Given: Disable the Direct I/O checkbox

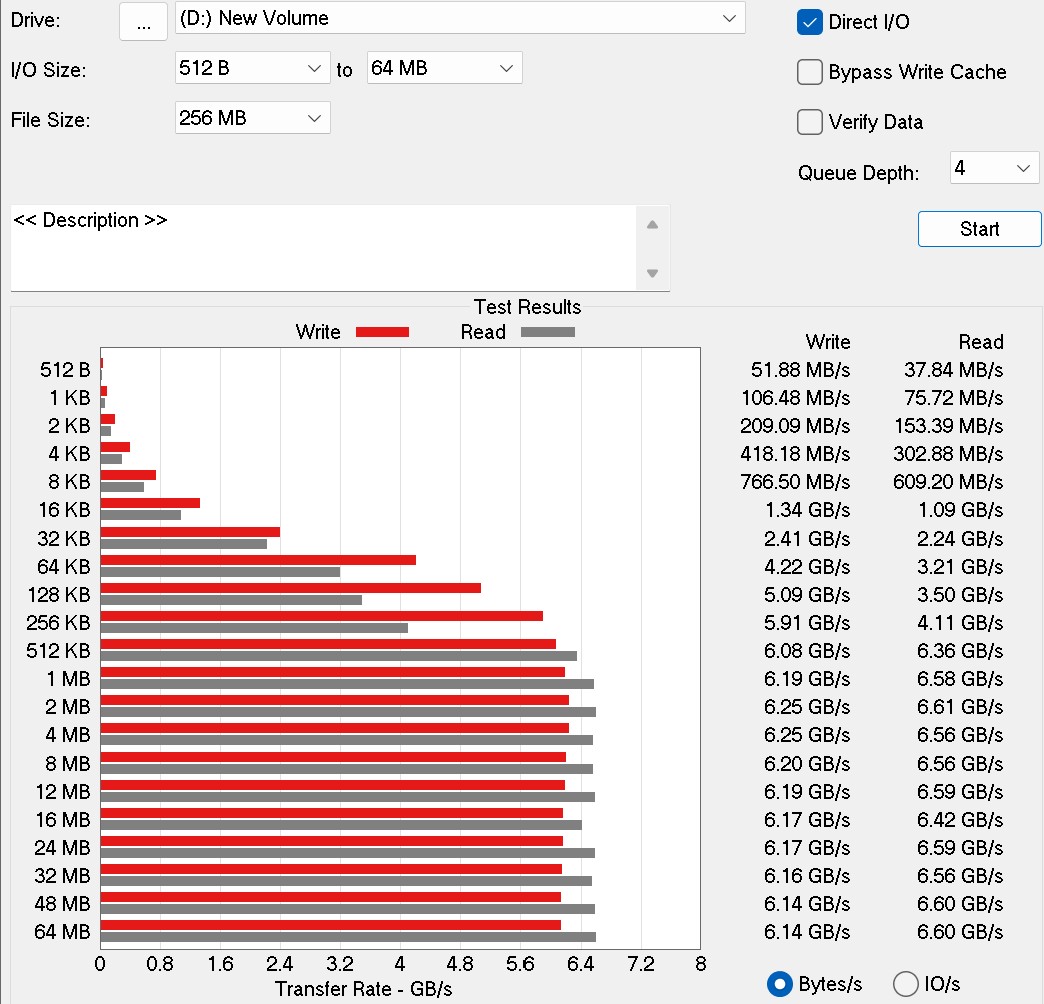Looking at the screenshot, I should [810, 21].
